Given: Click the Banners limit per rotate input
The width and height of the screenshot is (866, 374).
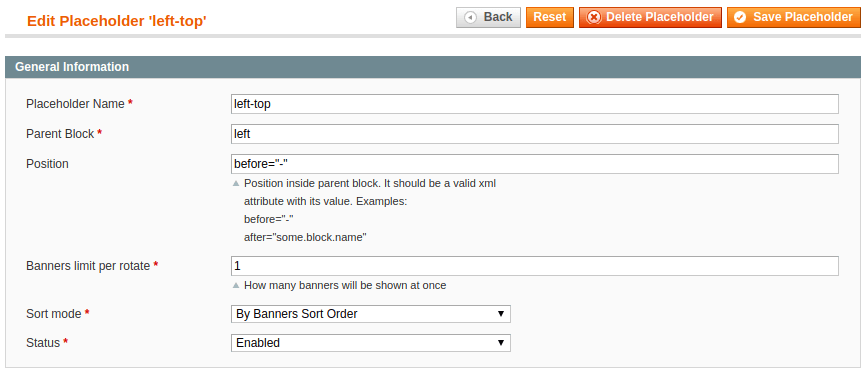Looking at the screenshot, I should [535, 266].
